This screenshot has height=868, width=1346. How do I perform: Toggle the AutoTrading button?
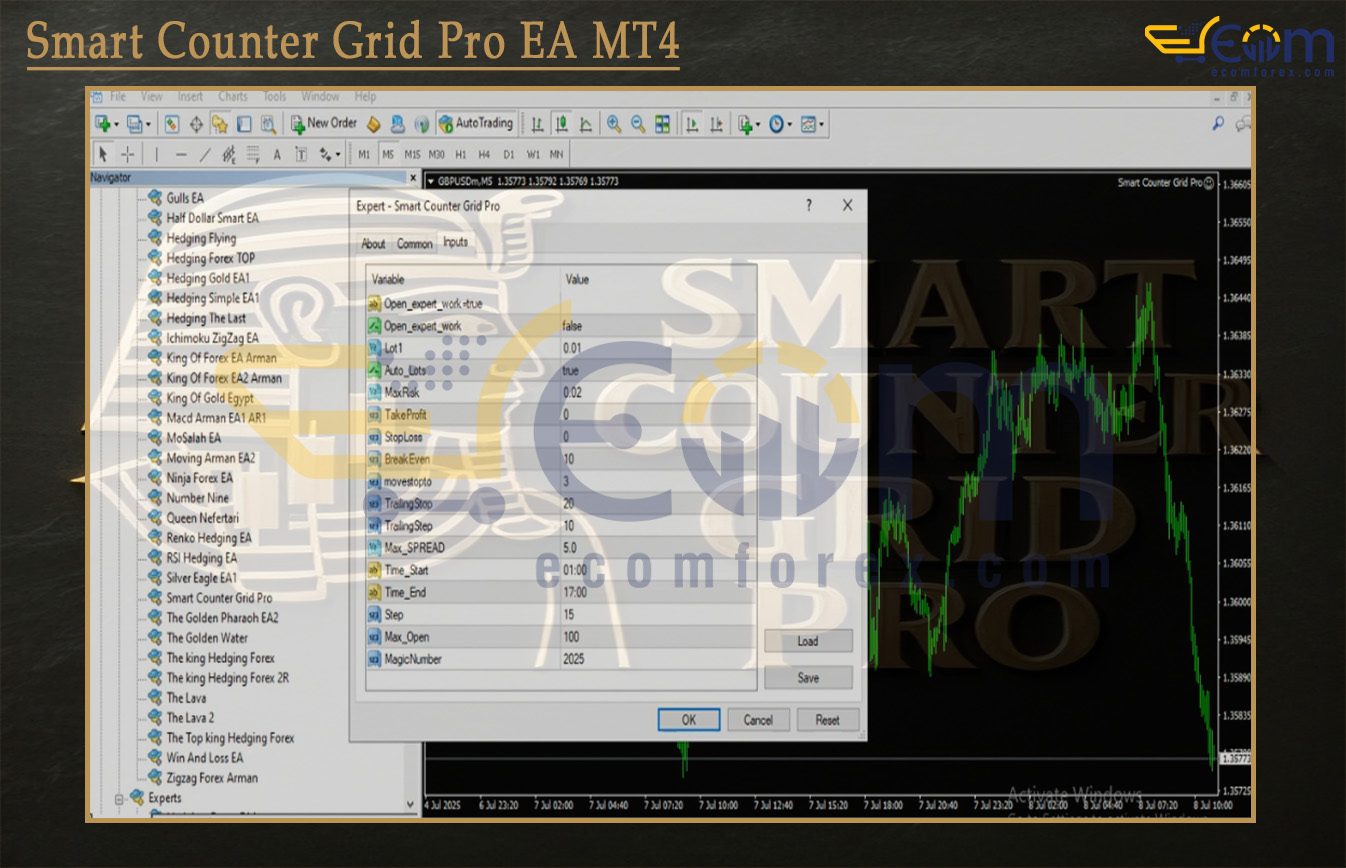[x=476, y=124]
